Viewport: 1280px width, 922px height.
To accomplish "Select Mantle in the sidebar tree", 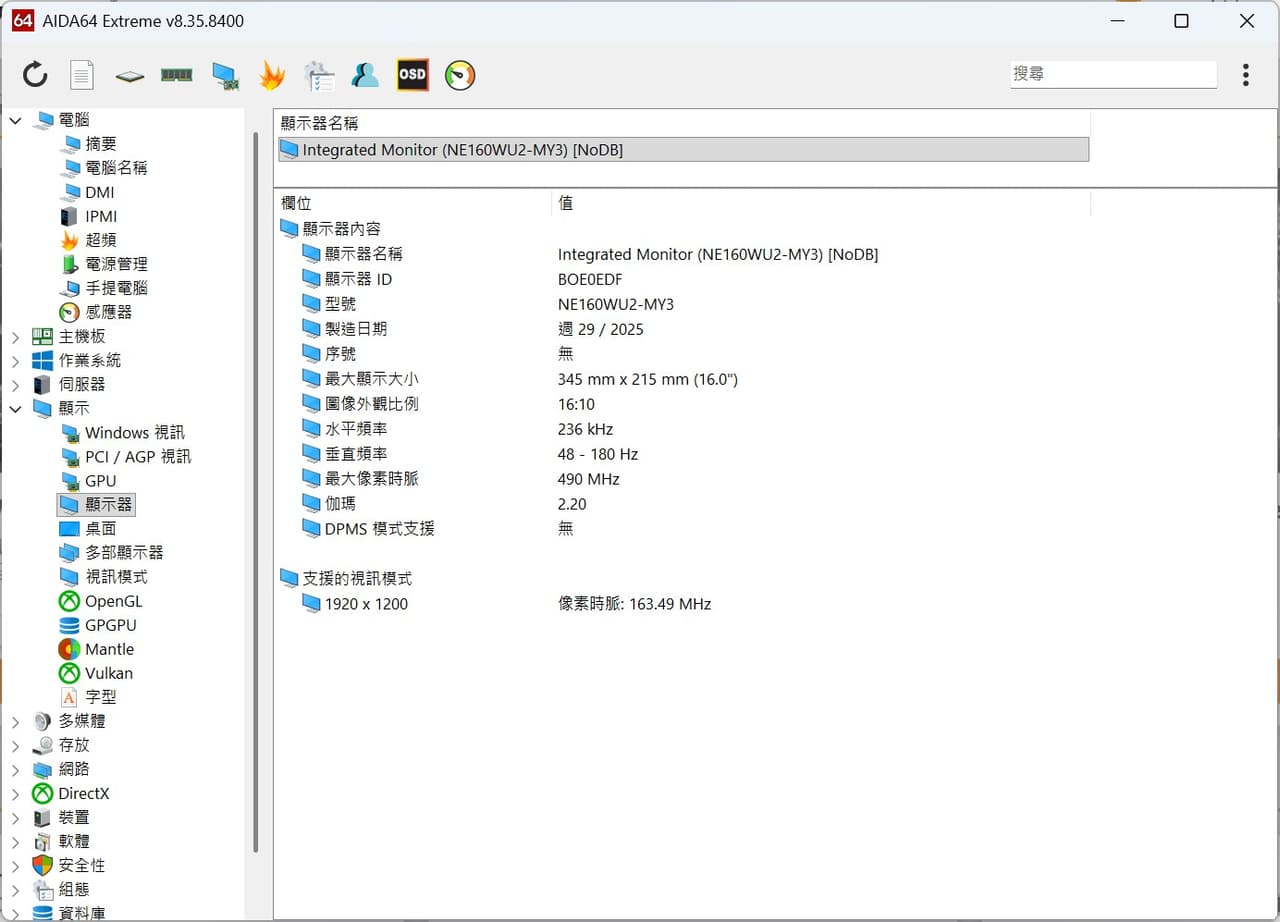I will pos(109,649).
